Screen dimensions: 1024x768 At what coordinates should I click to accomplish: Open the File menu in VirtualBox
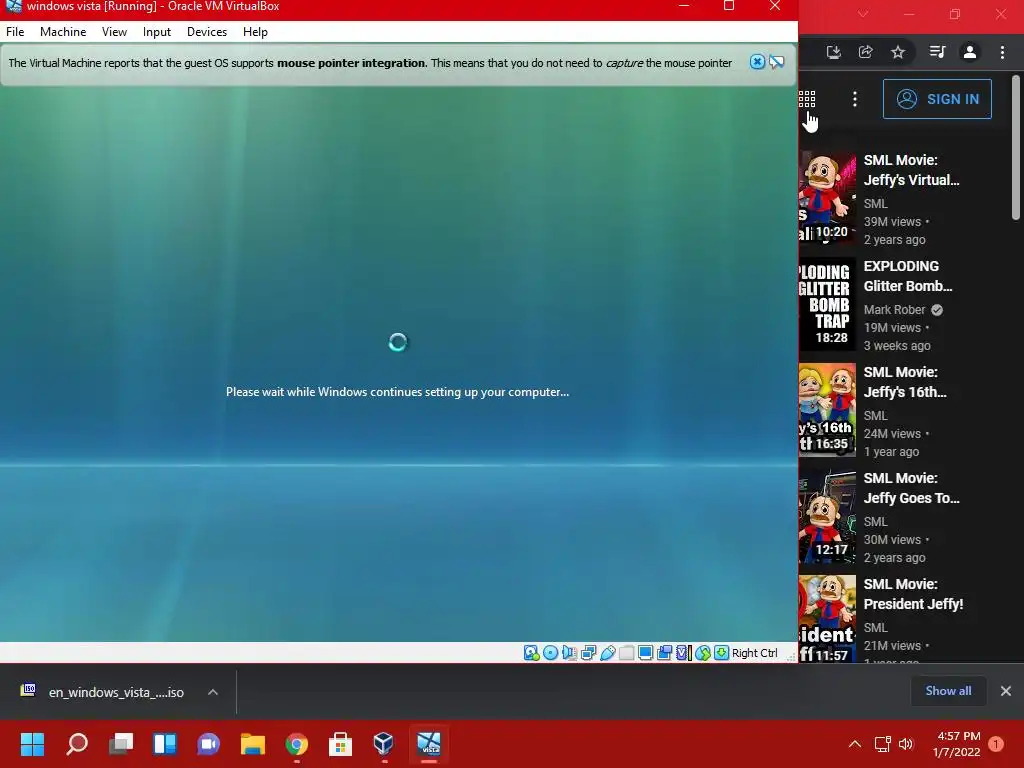coord(15,32)
